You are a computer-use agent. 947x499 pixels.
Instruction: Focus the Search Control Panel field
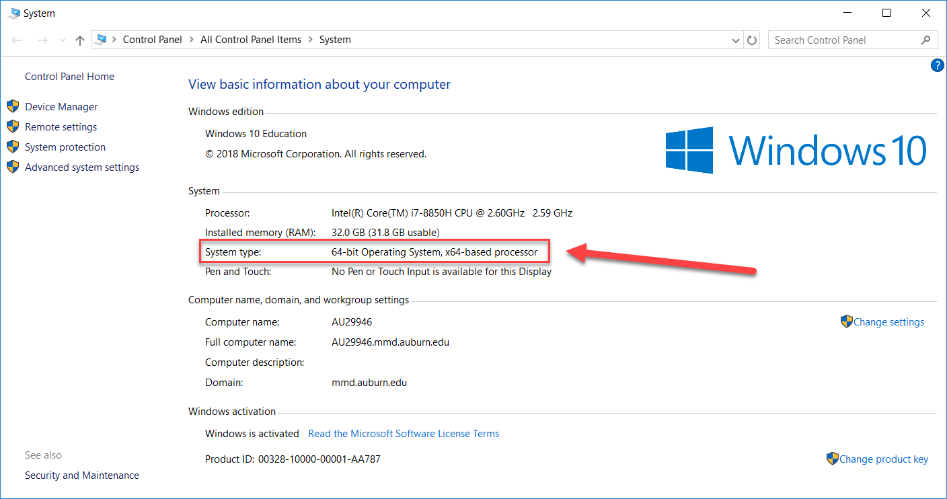point(846,40)
